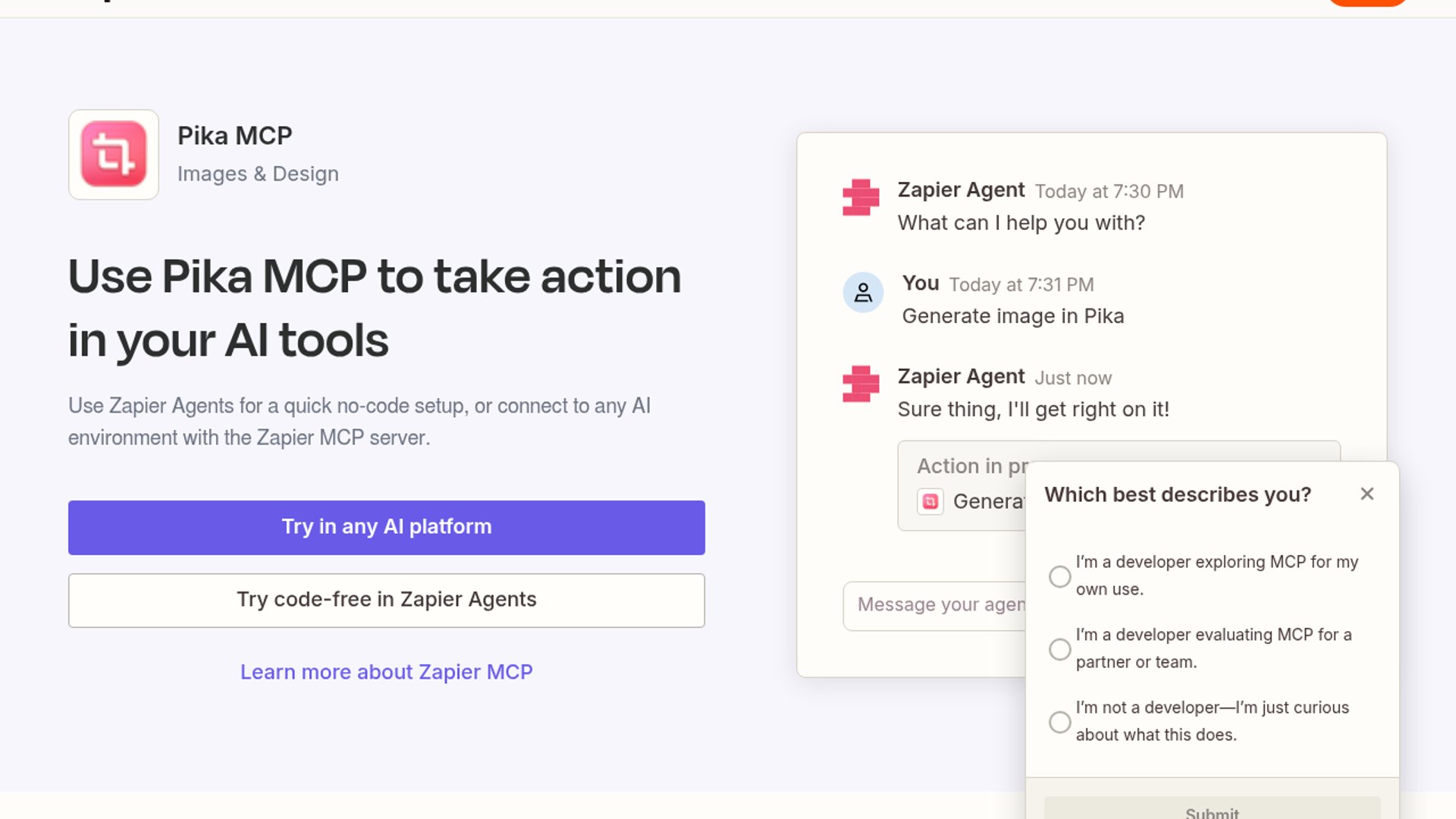1456x819 pixels.
Task: Click Try code-free in Zapier Agents button
Action: coord(387,600)
